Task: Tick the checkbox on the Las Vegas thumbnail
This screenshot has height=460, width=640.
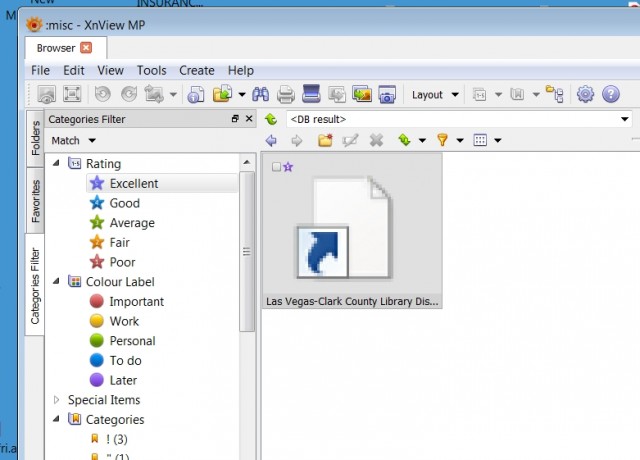Action: click(x=276, y=167)
